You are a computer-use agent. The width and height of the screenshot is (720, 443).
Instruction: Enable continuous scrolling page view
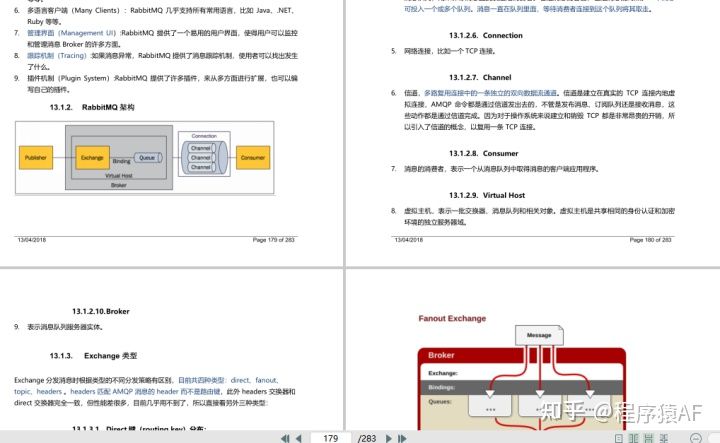pyautogui.click(x=648, y=438)
